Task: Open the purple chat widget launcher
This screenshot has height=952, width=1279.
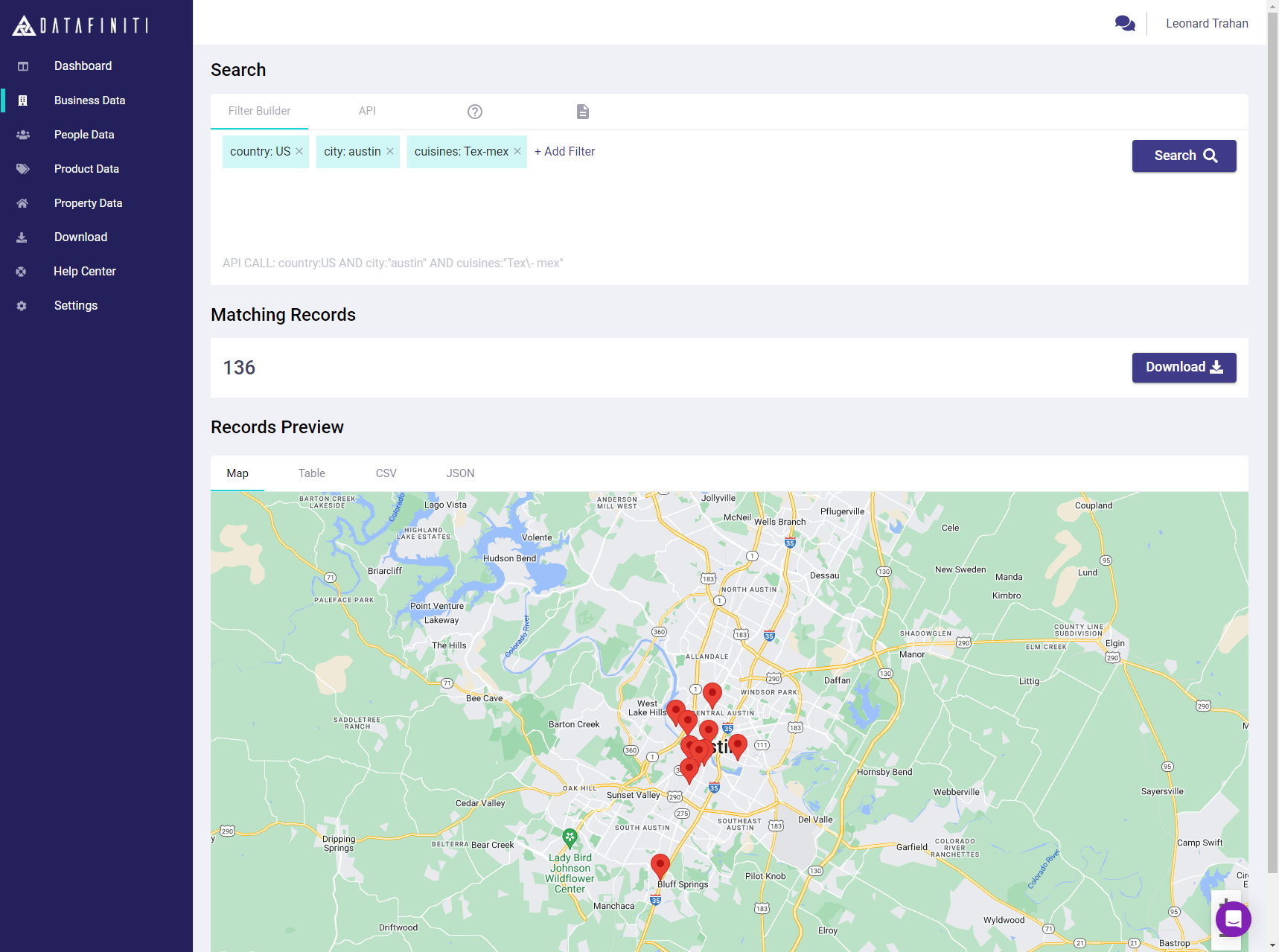Action: tap(1234, 919)
